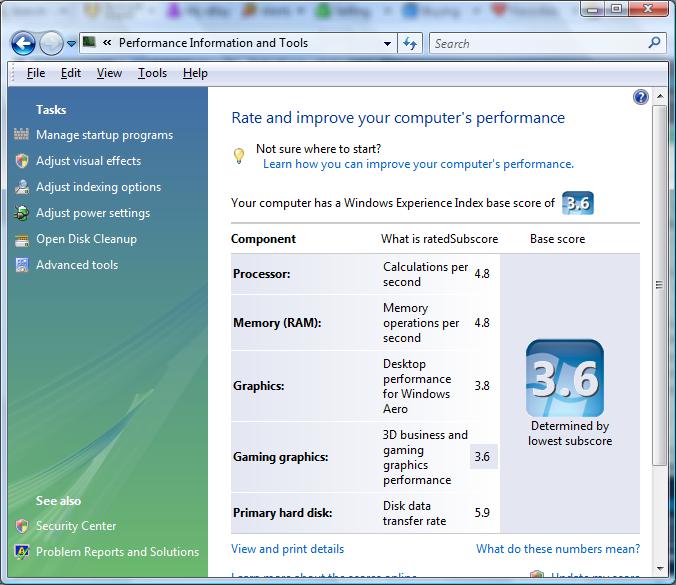The height and width of the screenshot is (585, 676).
Task: Select the Graphics row label
Action: click(259, 386)
